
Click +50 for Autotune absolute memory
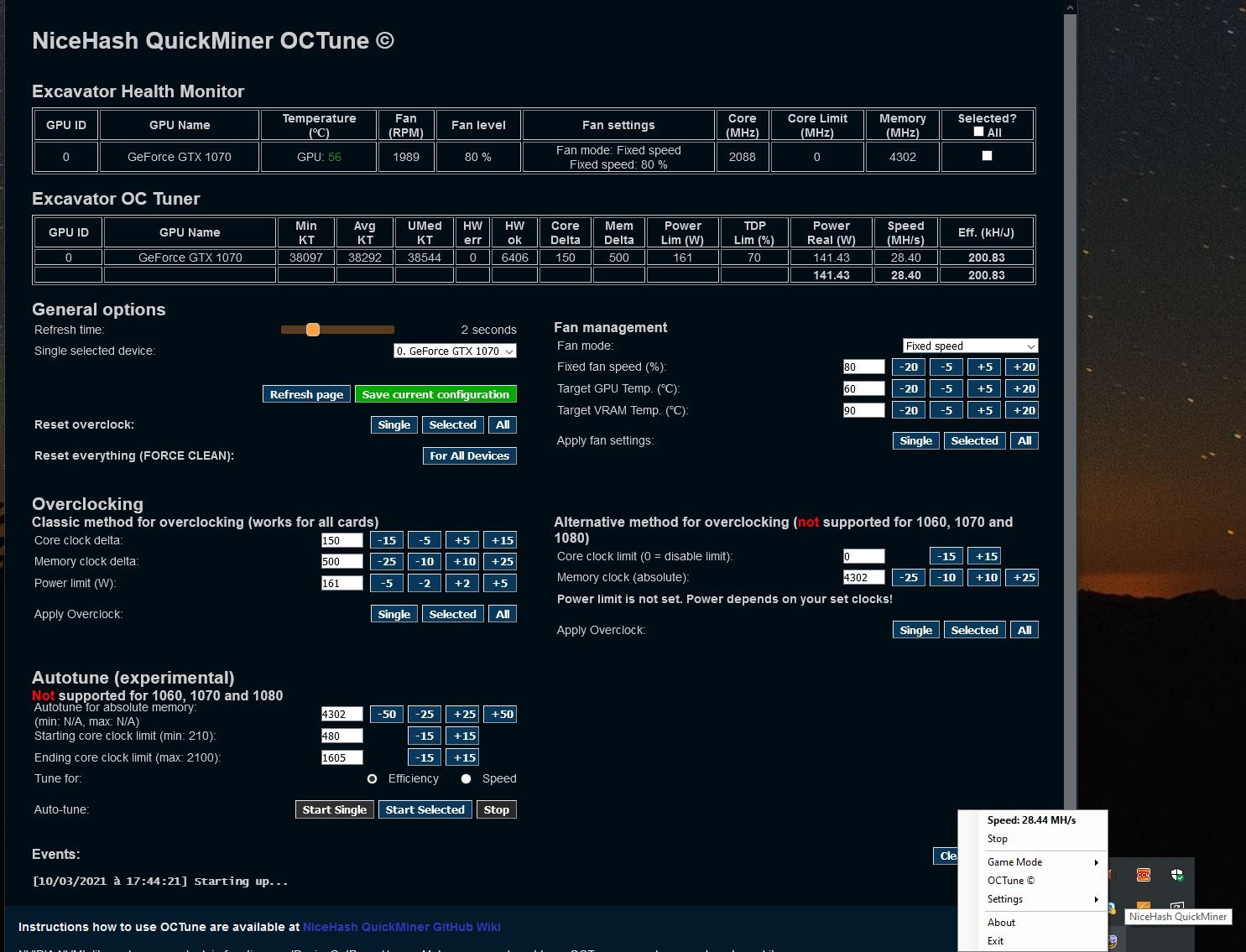(502, 714)
